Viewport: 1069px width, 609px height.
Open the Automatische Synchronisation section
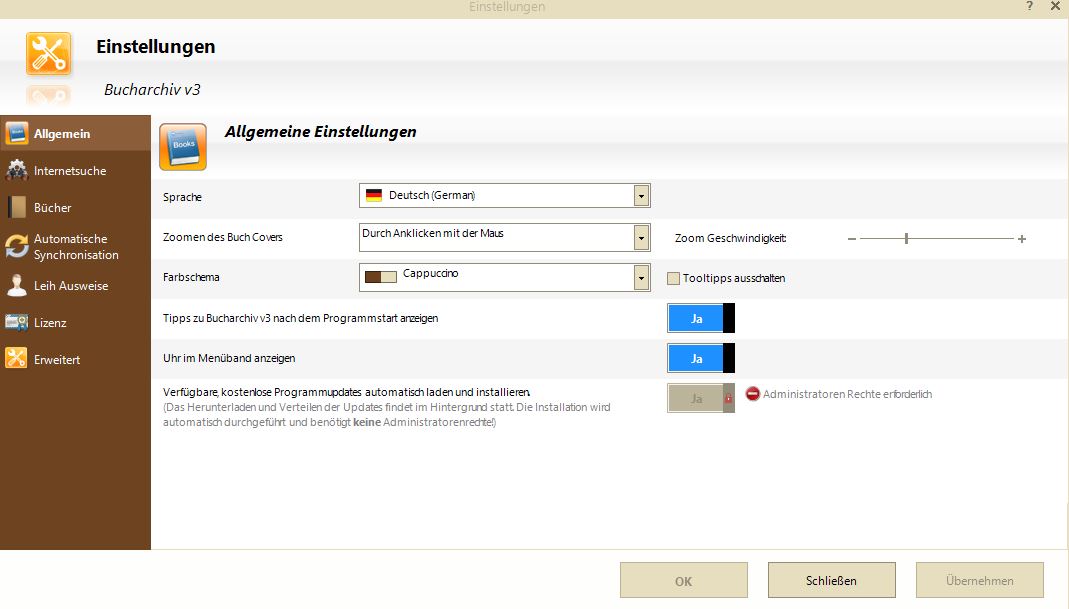click(x=75, y=246)
